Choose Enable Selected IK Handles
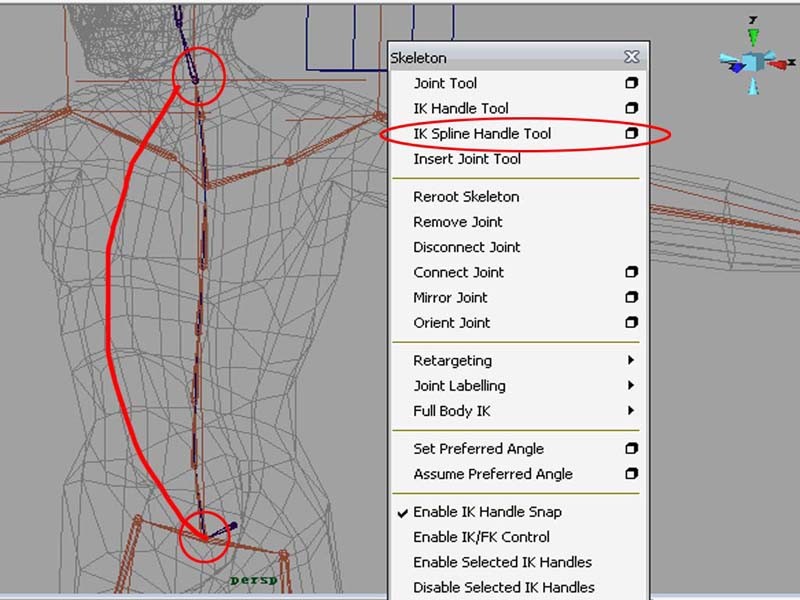Screen dimensions: 800x600 click(503, 562)
